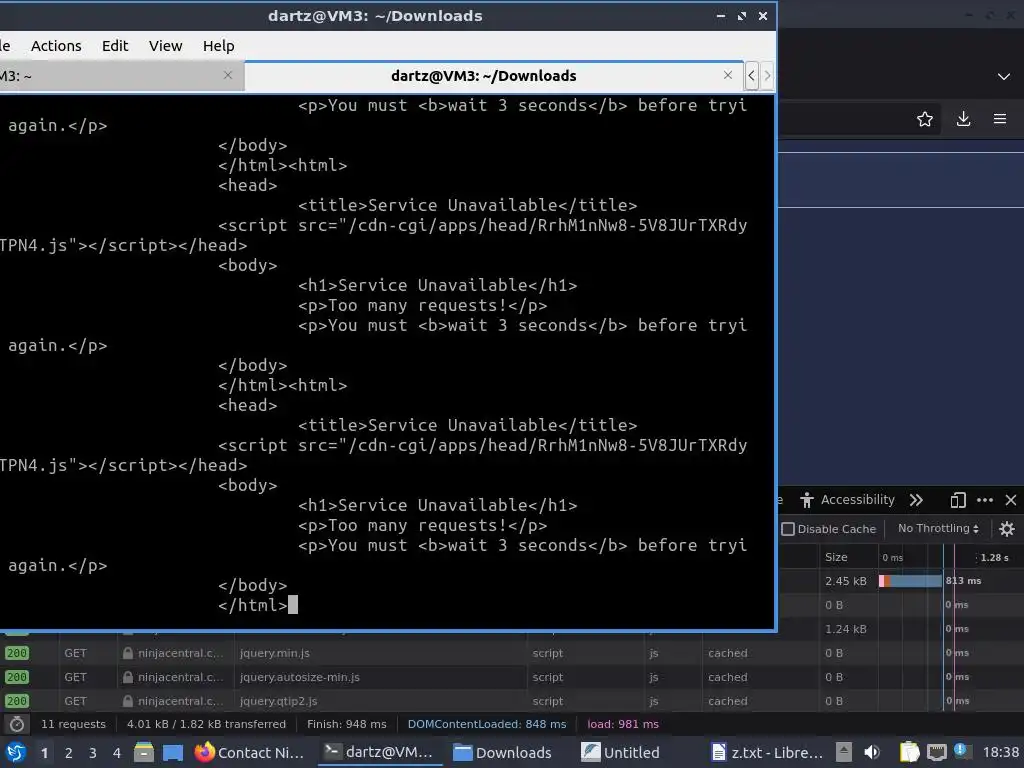The height and width of the screenshot is (768, 1024).
Task: Click the 200 status badge for jquery.qtip2.js
Action: click(17, 701)
